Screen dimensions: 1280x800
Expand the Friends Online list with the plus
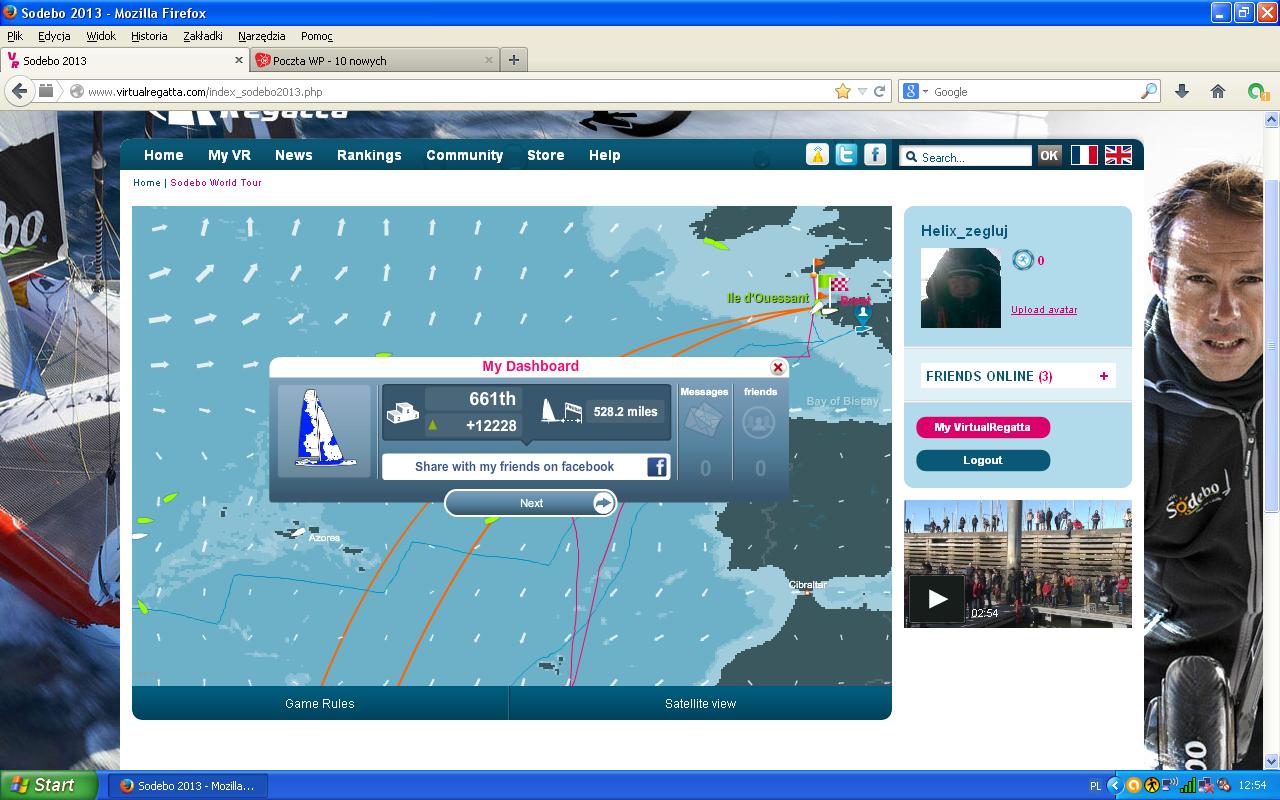pyautogui.click(x=1104, y=376)
